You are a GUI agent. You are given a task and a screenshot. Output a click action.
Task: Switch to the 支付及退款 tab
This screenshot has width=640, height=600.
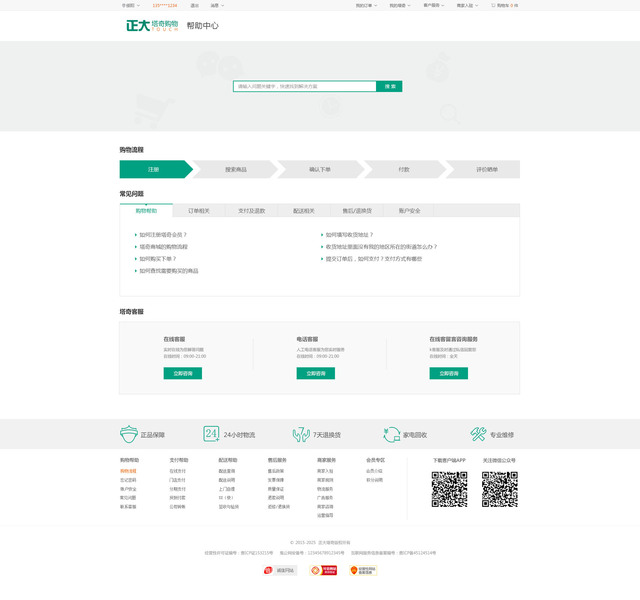point(251,211)
